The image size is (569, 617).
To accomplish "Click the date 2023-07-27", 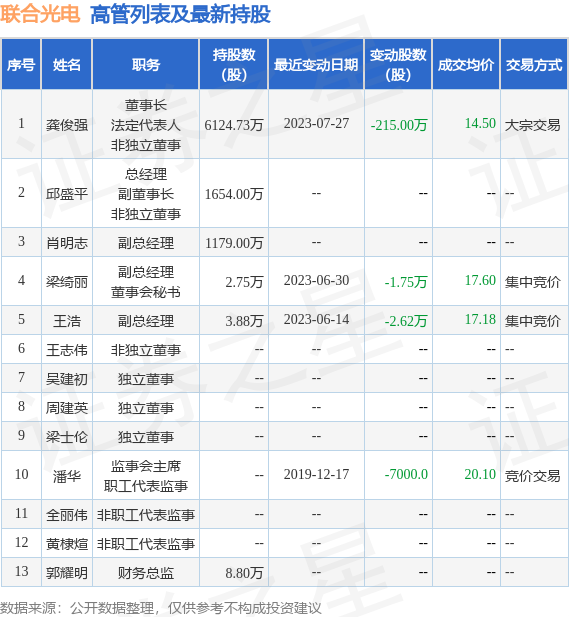I will coord(316,123).
